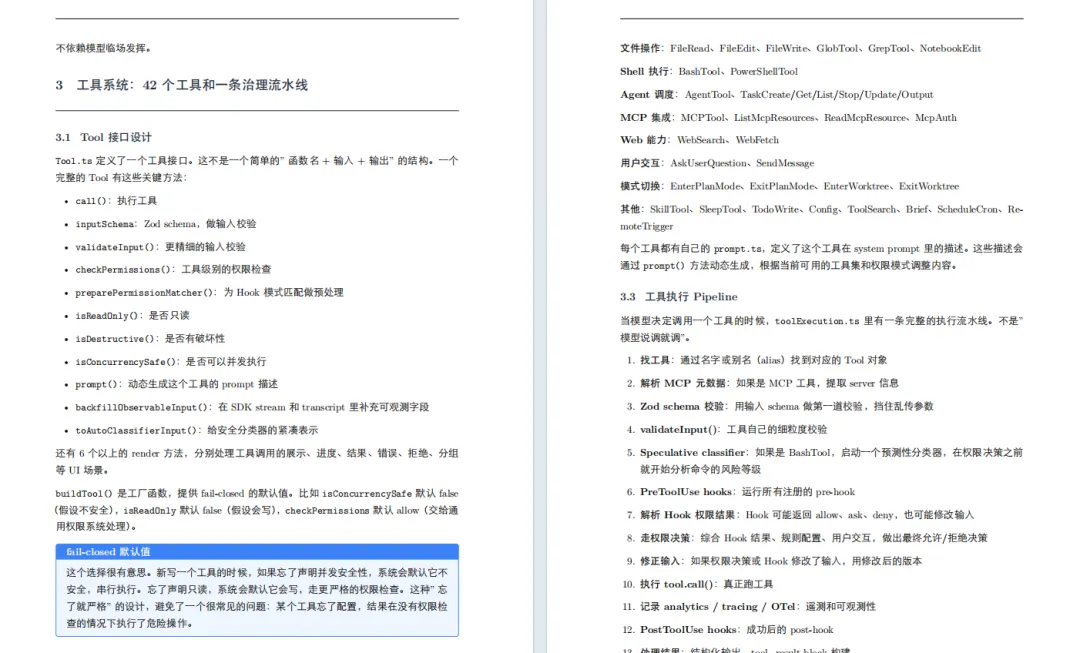Click the bullet starting with "validateInput()" on left page
The width and height of the screenshot is (1080, 653).
160,247
